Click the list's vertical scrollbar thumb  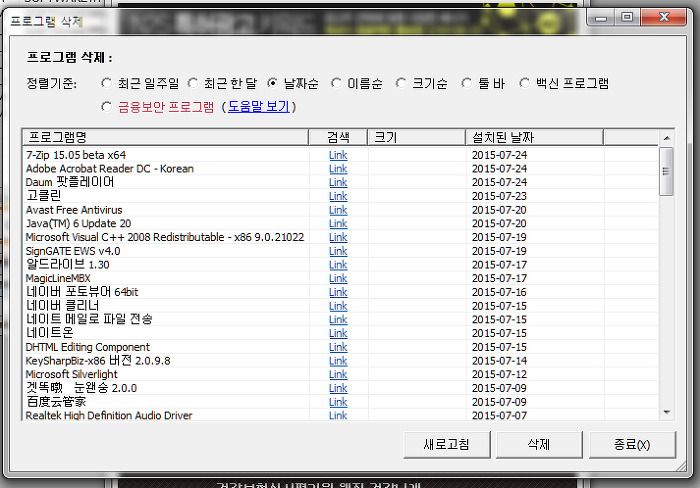coord(667,171)
